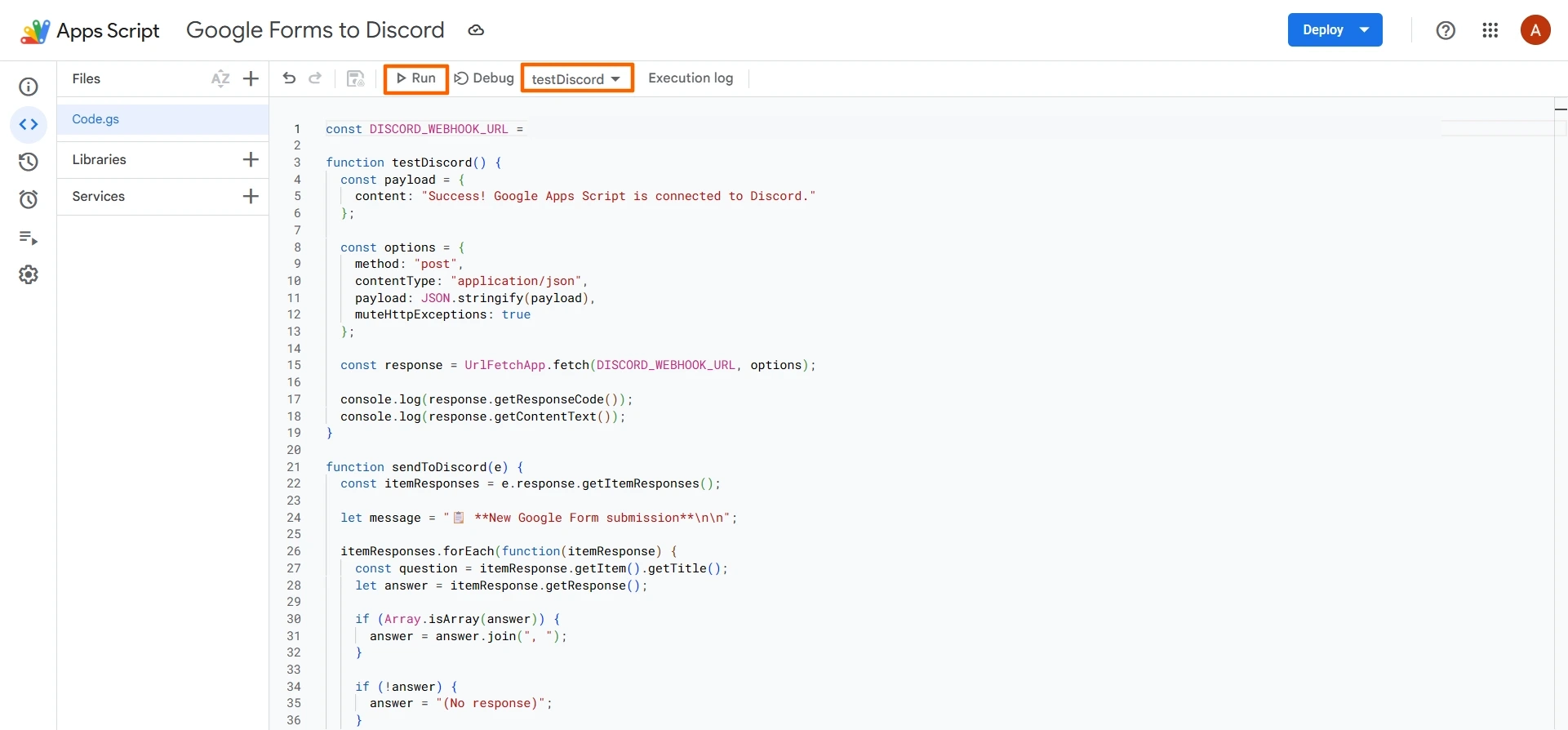Open the Triggers alarm clock icon
Screen dimensions: 1568x730
pyautogui.click(x=29, y=199)
